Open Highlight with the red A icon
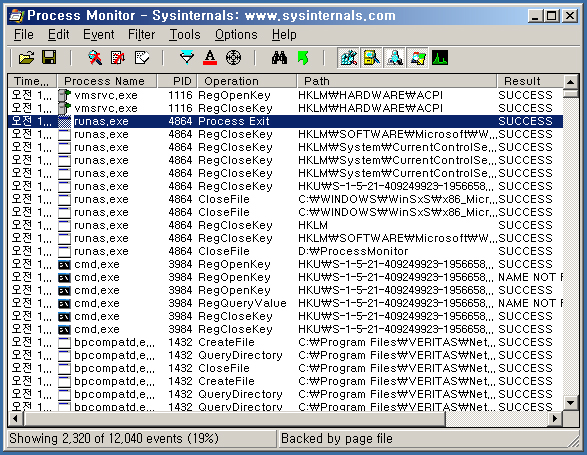 (x=210, y=58)
